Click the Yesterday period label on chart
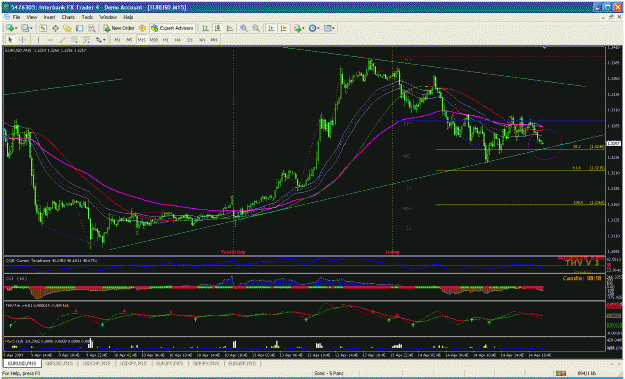The width and height of the screenshot is (625, 379). tap(233, 252)
